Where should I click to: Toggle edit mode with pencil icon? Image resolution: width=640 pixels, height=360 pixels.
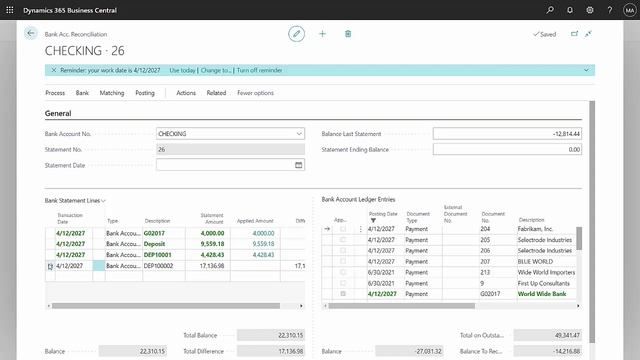296,33
